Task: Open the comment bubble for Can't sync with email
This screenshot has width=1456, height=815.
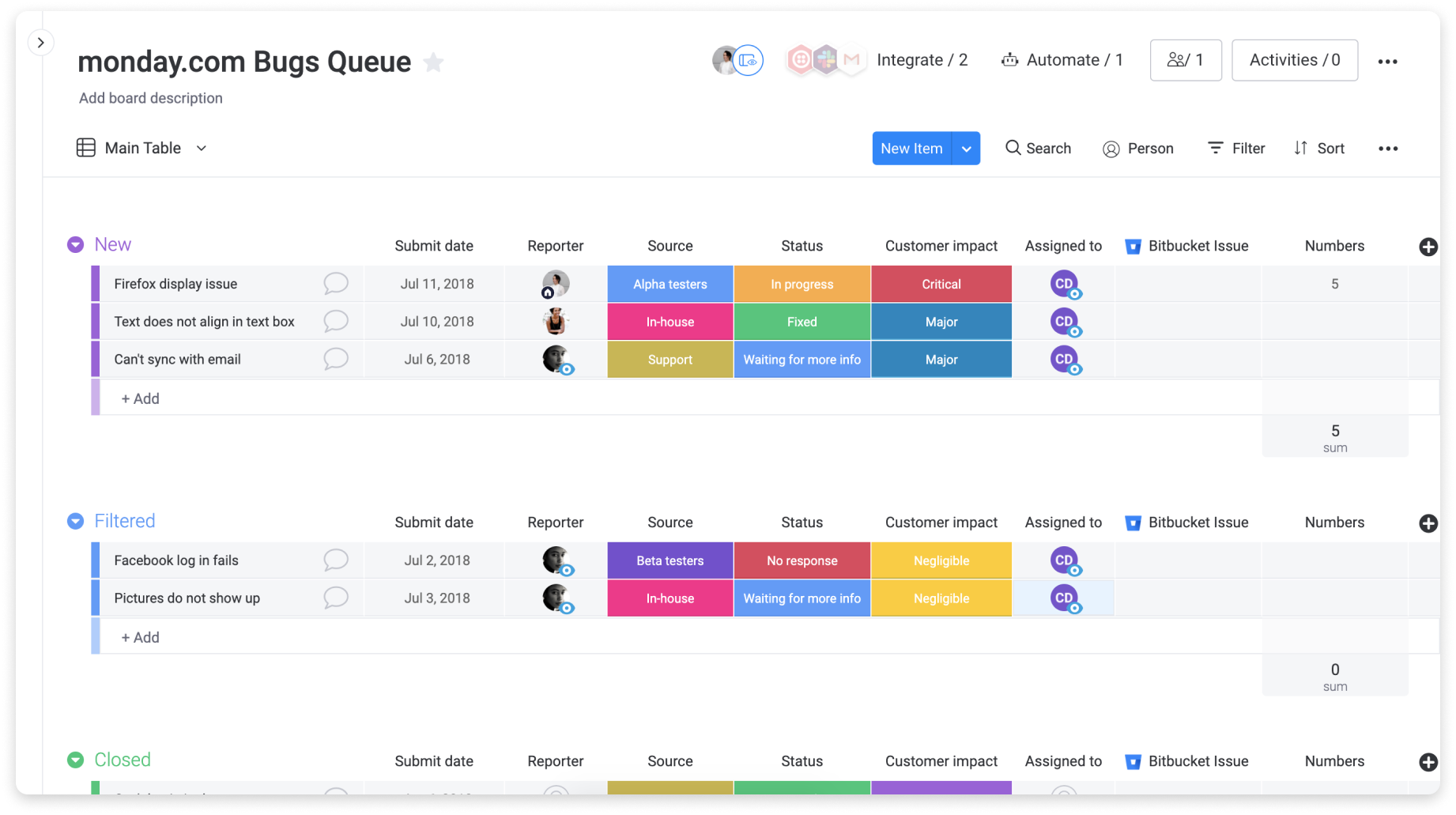Action: click(336, 359)
